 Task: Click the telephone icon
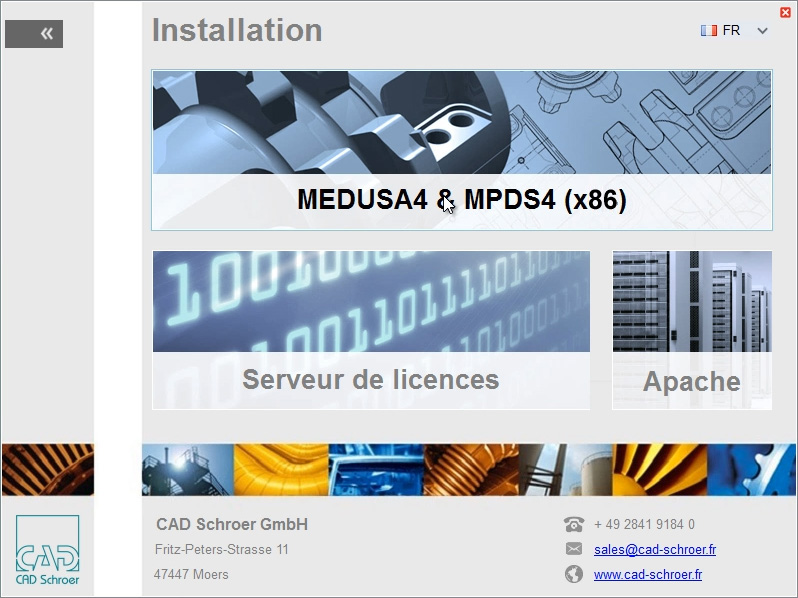pyautogui.click(x=574, y=524)
